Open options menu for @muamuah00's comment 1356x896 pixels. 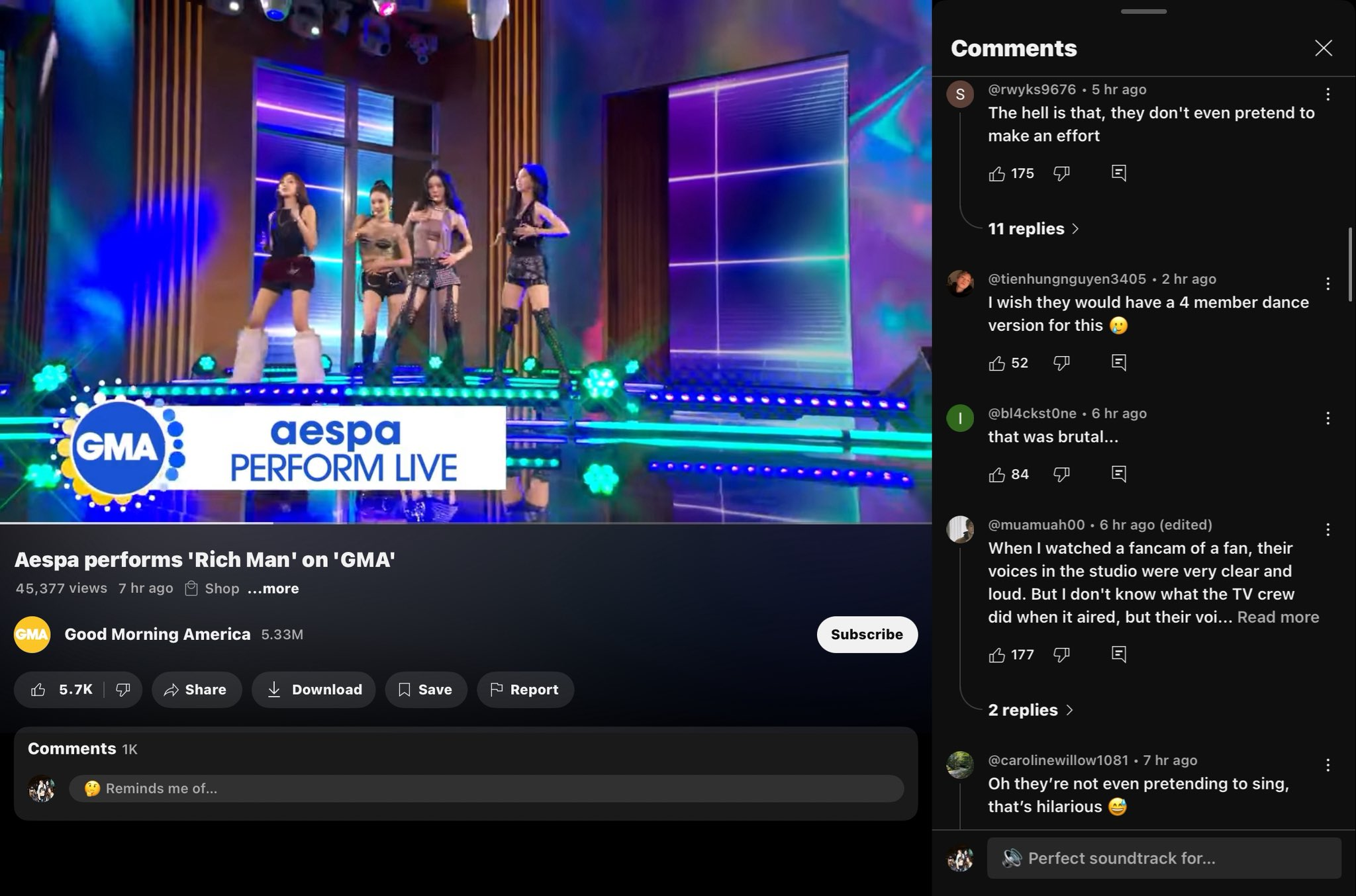[x=1328, y=529]
